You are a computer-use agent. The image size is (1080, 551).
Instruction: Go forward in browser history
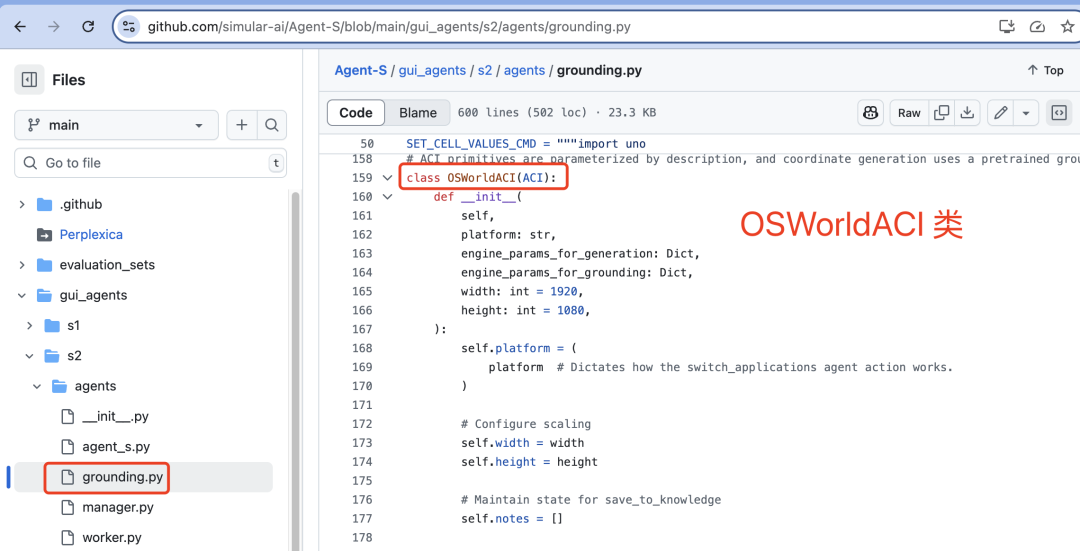[54, 27]
